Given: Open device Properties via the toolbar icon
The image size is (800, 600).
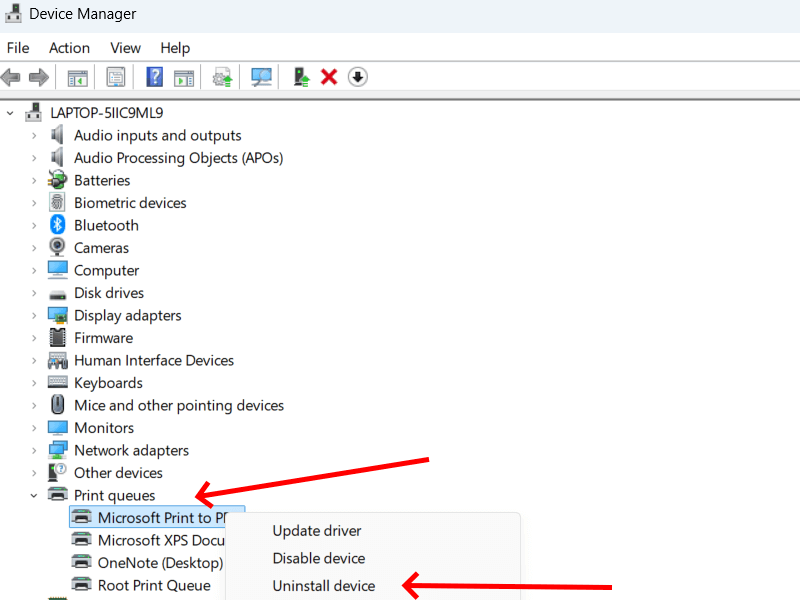Looking at the screenshot, I should pyautogui.click(x=116, y=77).
